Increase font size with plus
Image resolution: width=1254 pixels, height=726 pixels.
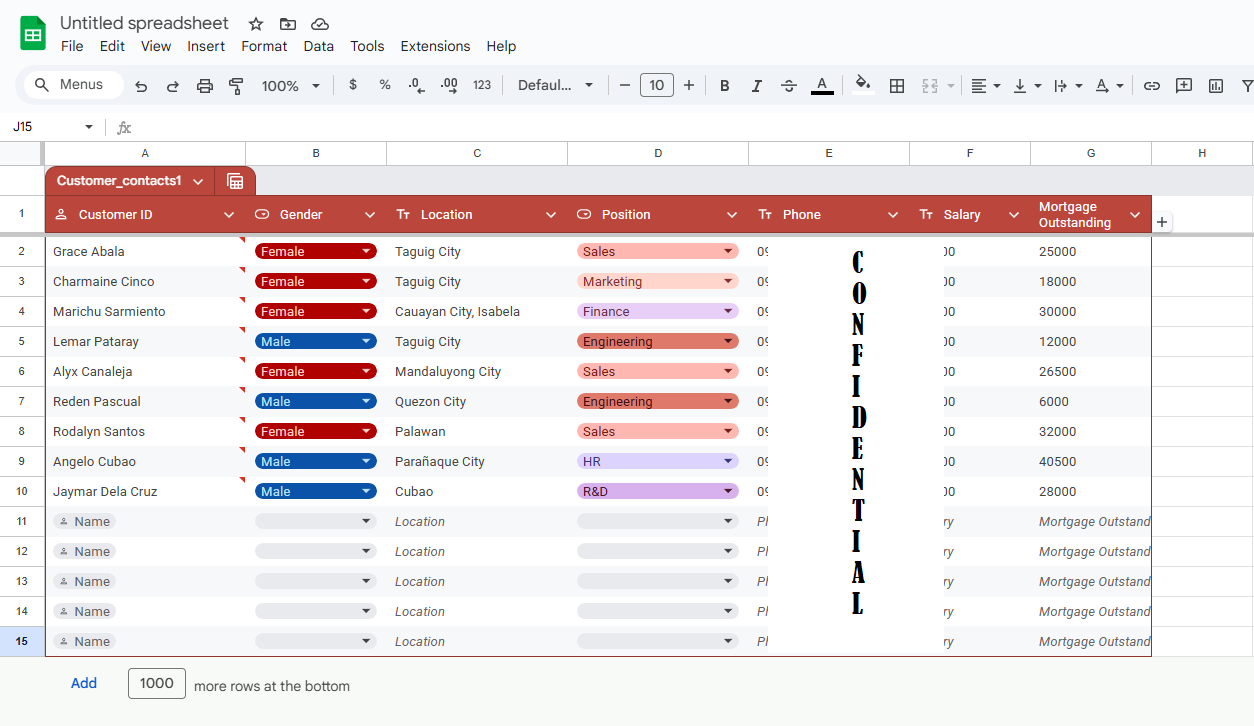click(689, 85)
